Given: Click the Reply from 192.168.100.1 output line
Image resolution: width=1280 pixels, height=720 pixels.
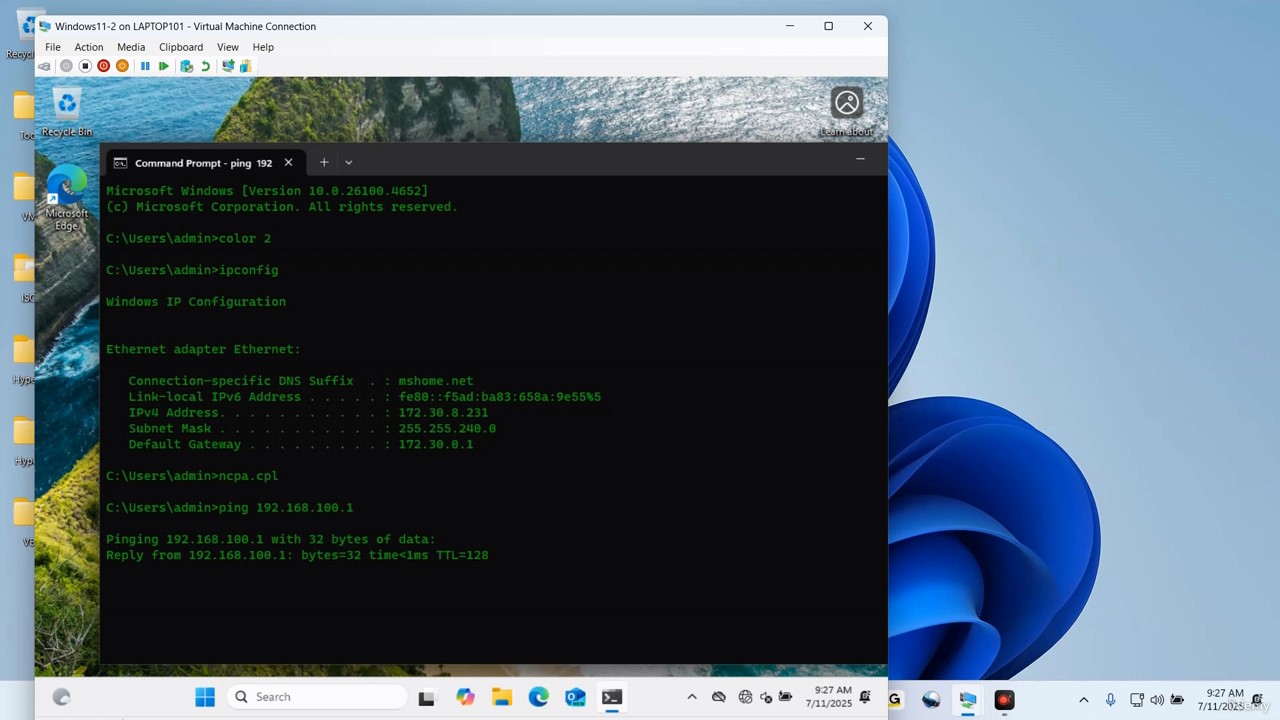Looking at the screenshot, I should click(297, 555).
